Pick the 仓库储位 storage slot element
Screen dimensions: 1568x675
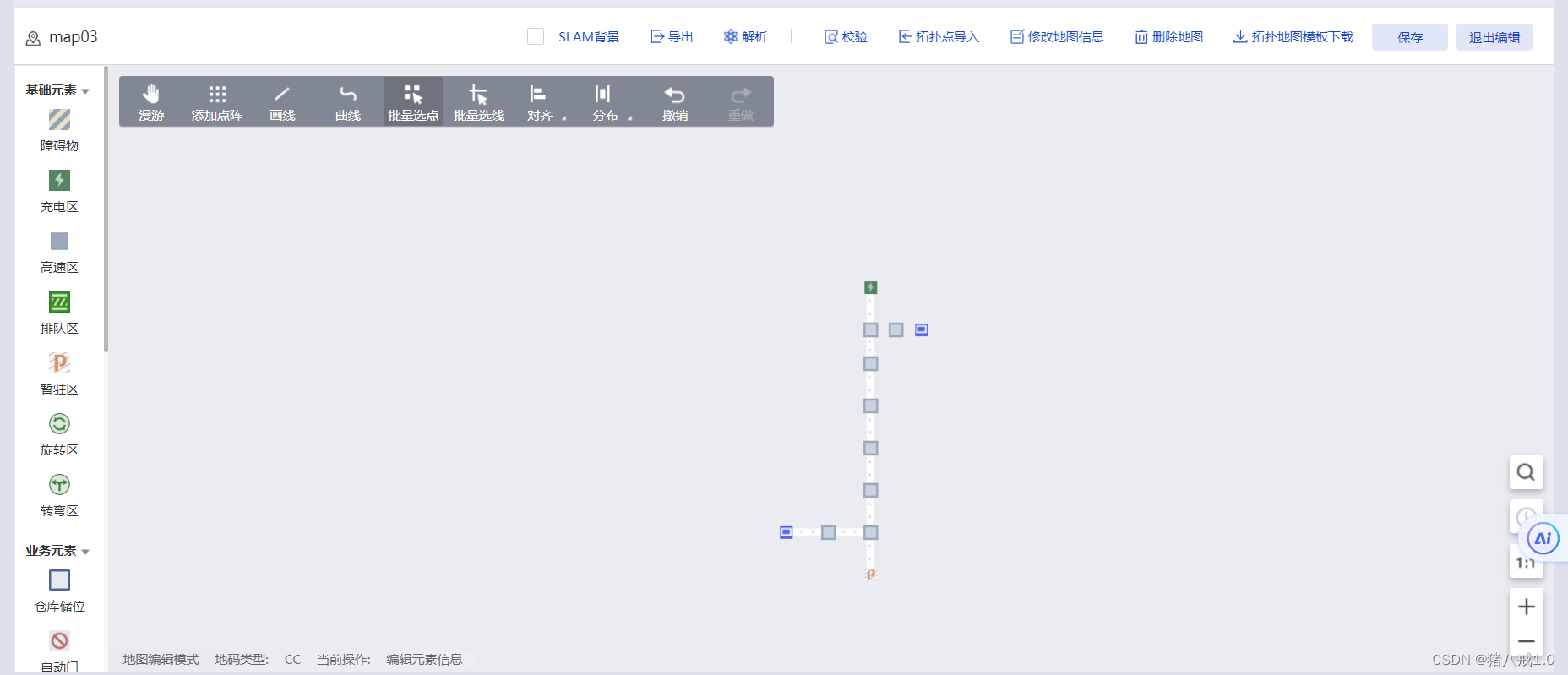[x=59, y=591]
